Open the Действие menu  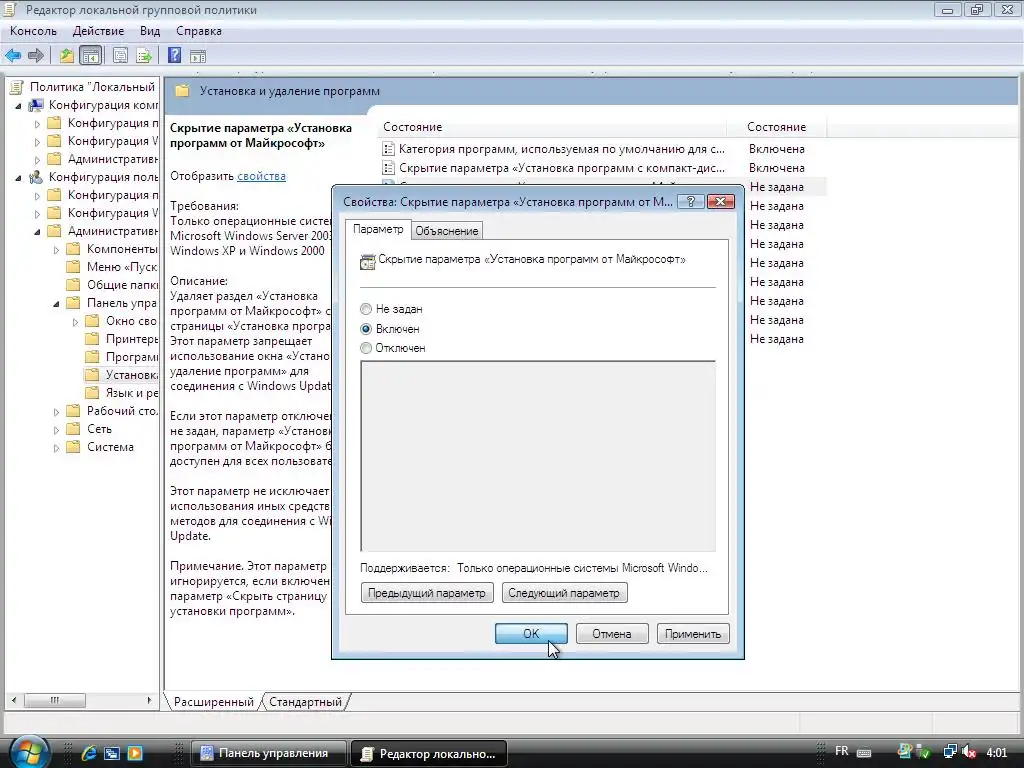98,31
